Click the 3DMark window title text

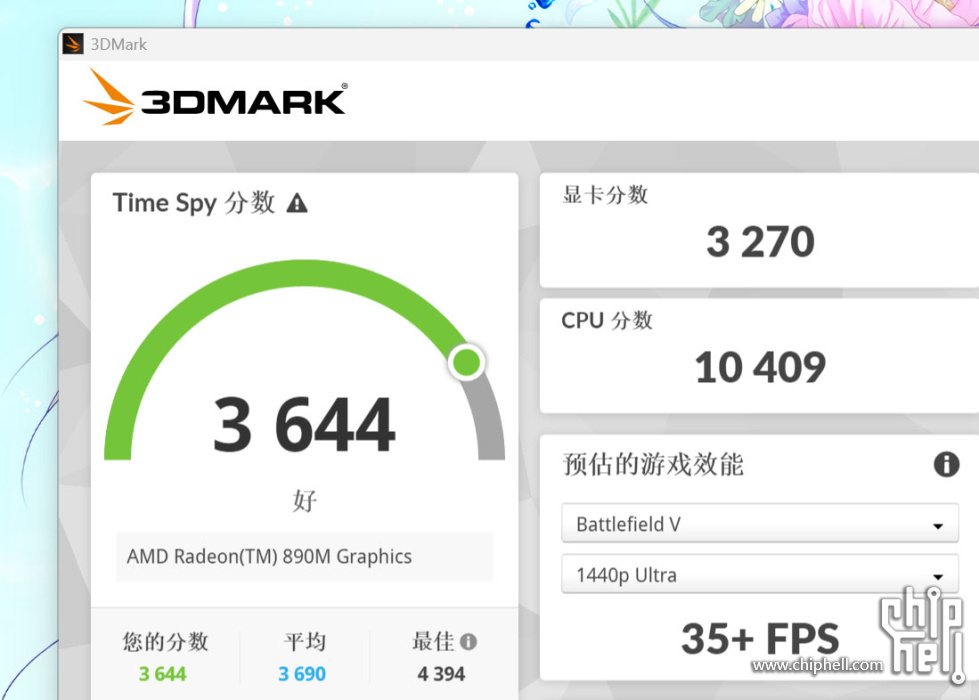(x=119, y=44)
